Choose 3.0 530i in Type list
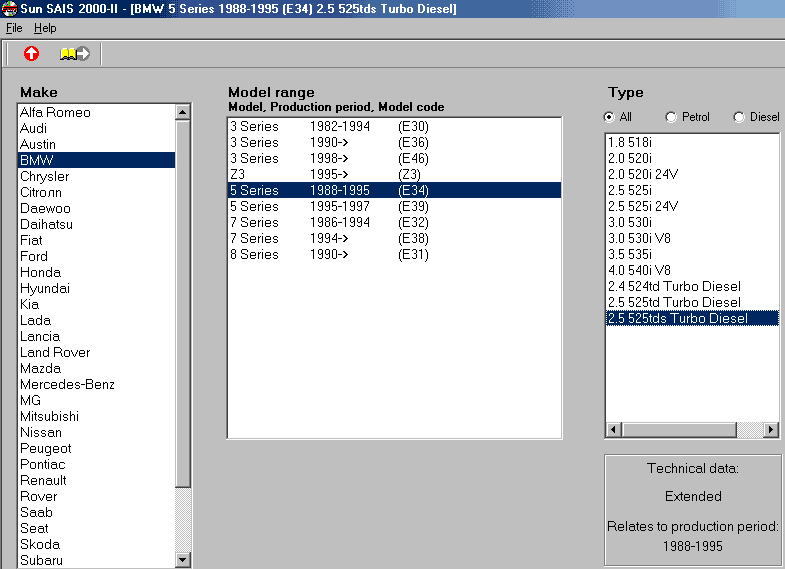The image size is (785, 569). click(x=692, y=222)
